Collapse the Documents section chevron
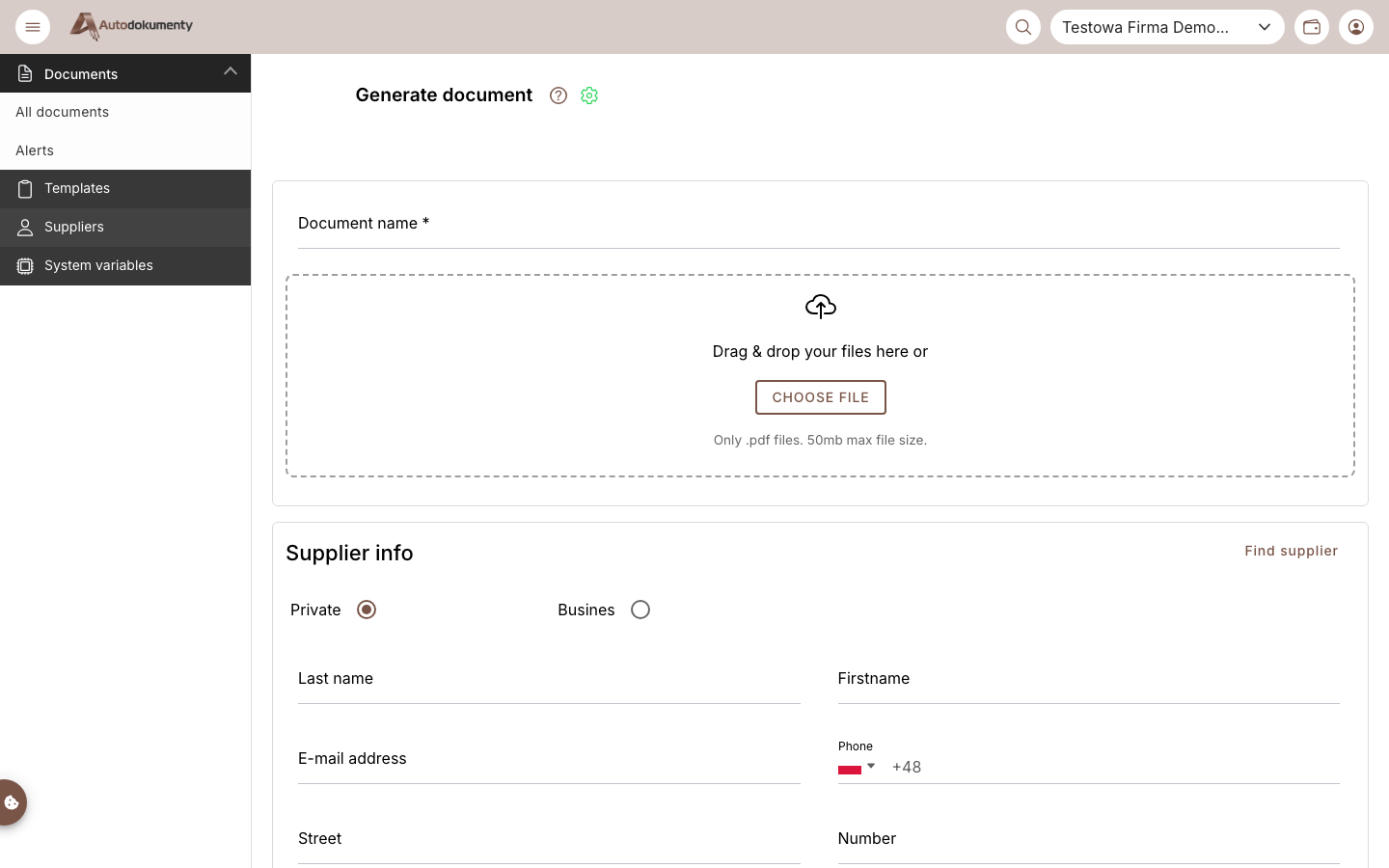This screenshot has height=868, width=1389. pyautogui.click(x=231, y=70)
